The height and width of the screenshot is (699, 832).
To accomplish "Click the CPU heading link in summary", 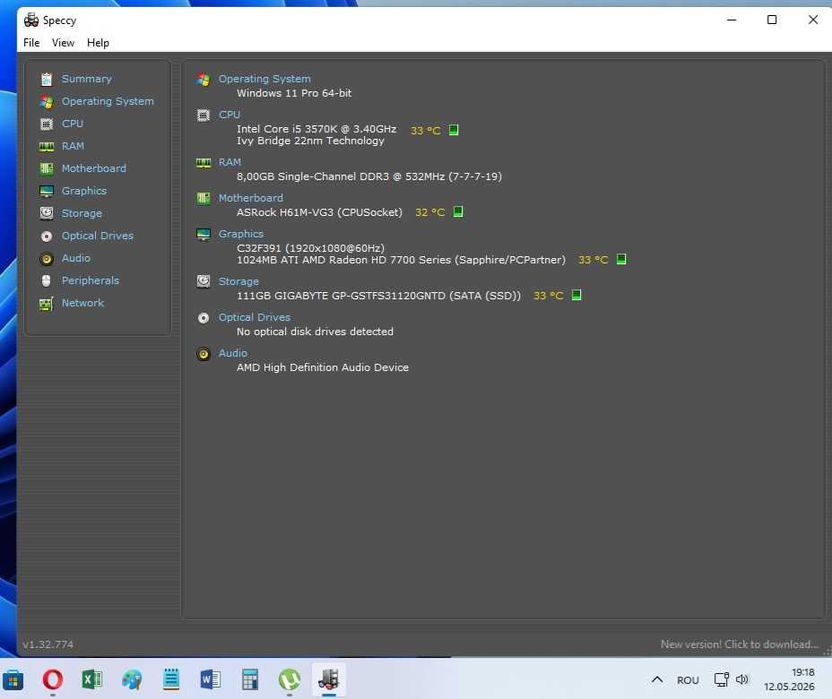I will click(229, 115).
